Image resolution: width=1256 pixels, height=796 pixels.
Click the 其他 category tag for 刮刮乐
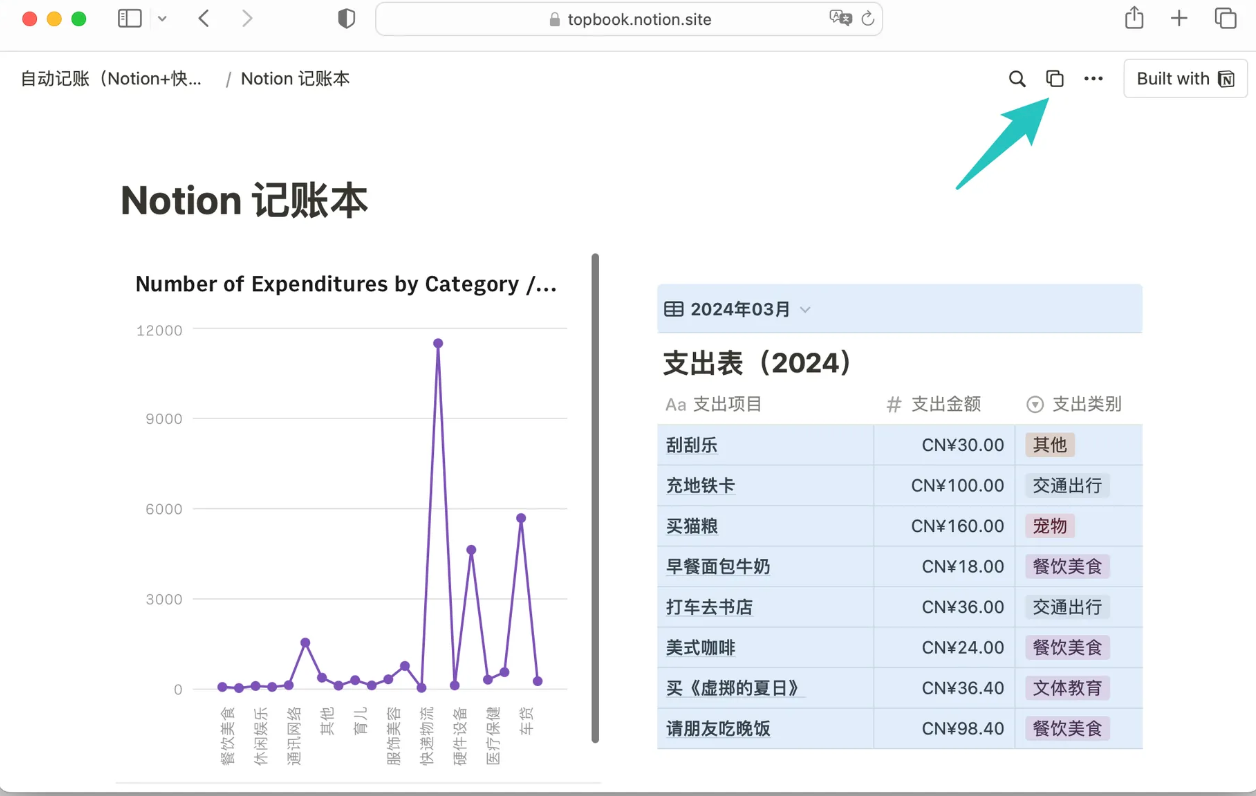1050,445
